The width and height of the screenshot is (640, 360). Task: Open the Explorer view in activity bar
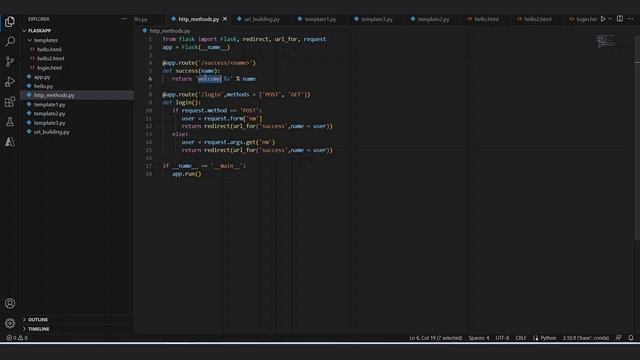tap(10, 22)
